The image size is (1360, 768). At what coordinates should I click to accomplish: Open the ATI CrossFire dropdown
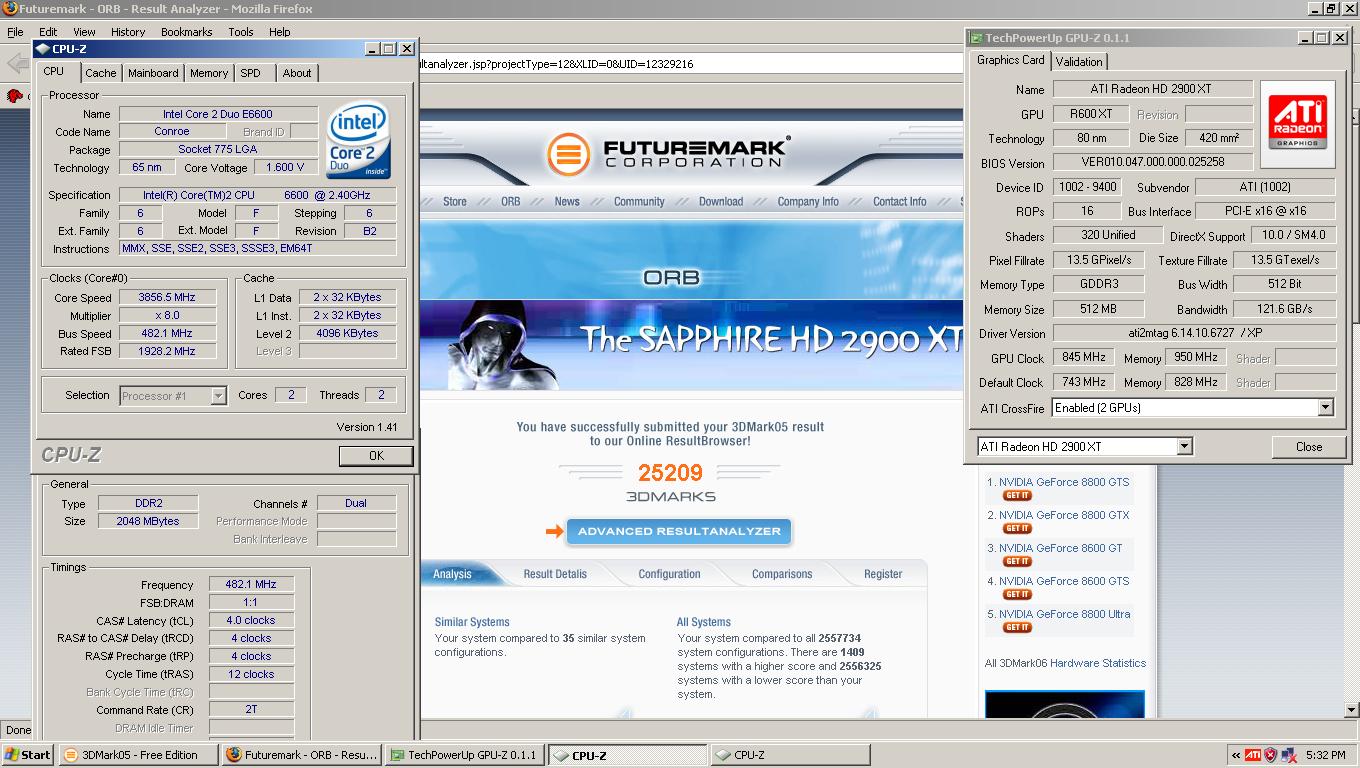coord(1325,408)
